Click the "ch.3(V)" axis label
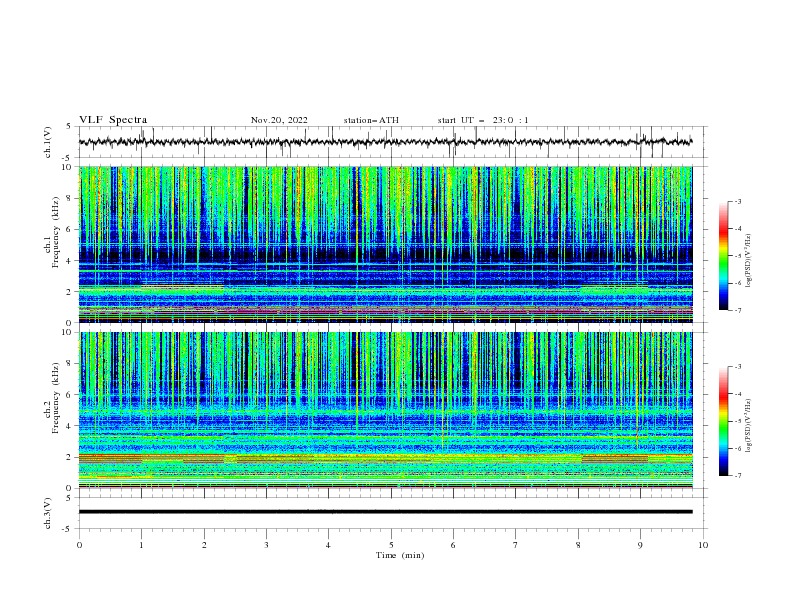The width and height of the screenshot is (792, 612). pos(48,513)
